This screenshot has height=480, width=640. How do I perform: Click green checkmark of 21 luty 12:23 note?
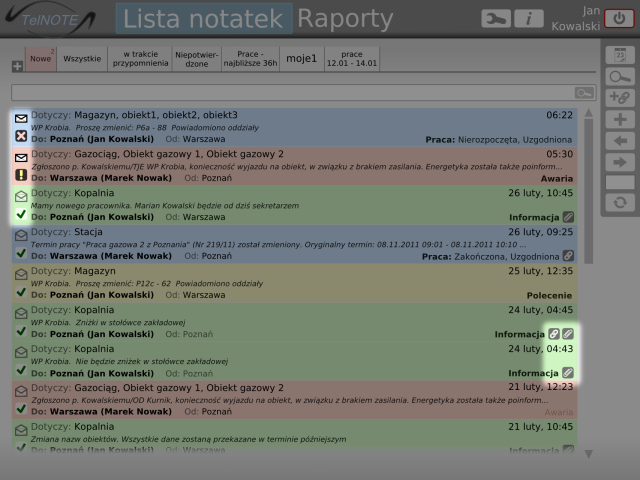click(21, 409)
